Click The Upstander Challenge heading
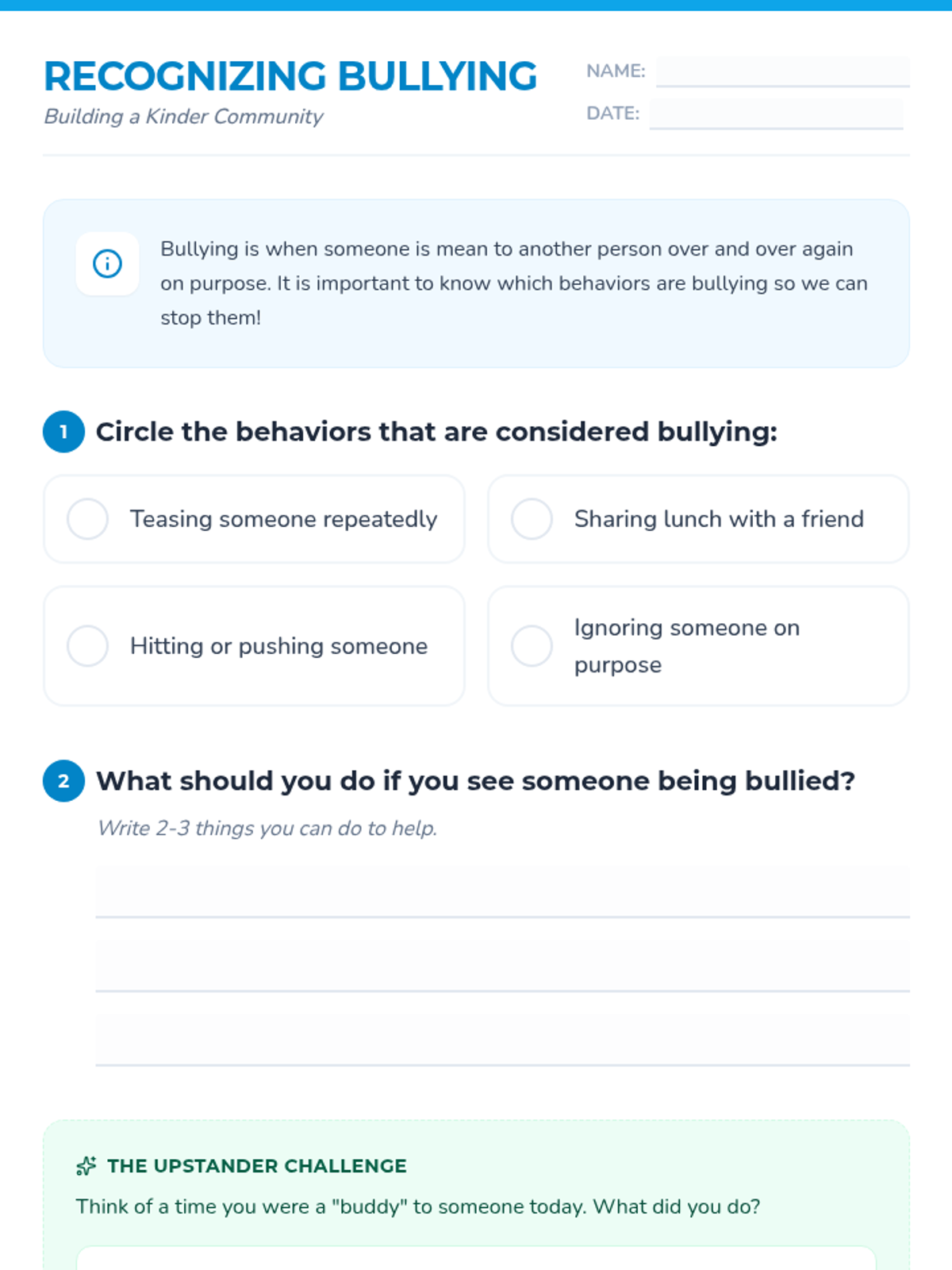Screen dimensions: 952x1270 tap(256, 1166)
